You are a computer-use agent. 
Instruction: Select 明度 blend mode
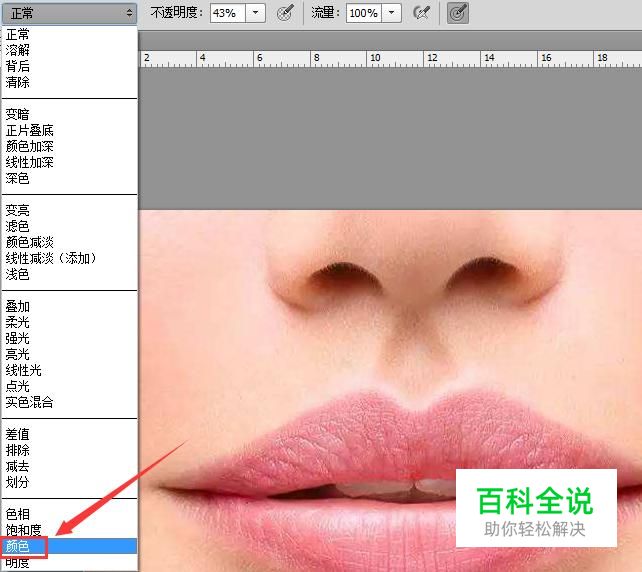tap(69, 563)
